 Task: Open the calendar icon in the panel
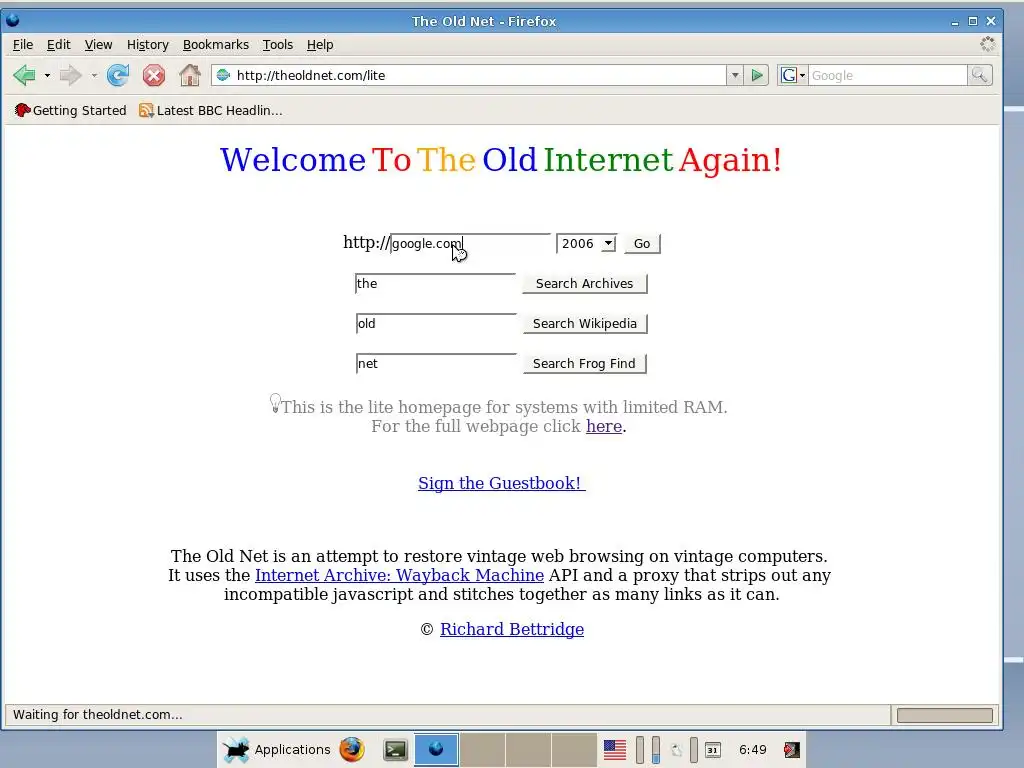click(x=712, y=750)
